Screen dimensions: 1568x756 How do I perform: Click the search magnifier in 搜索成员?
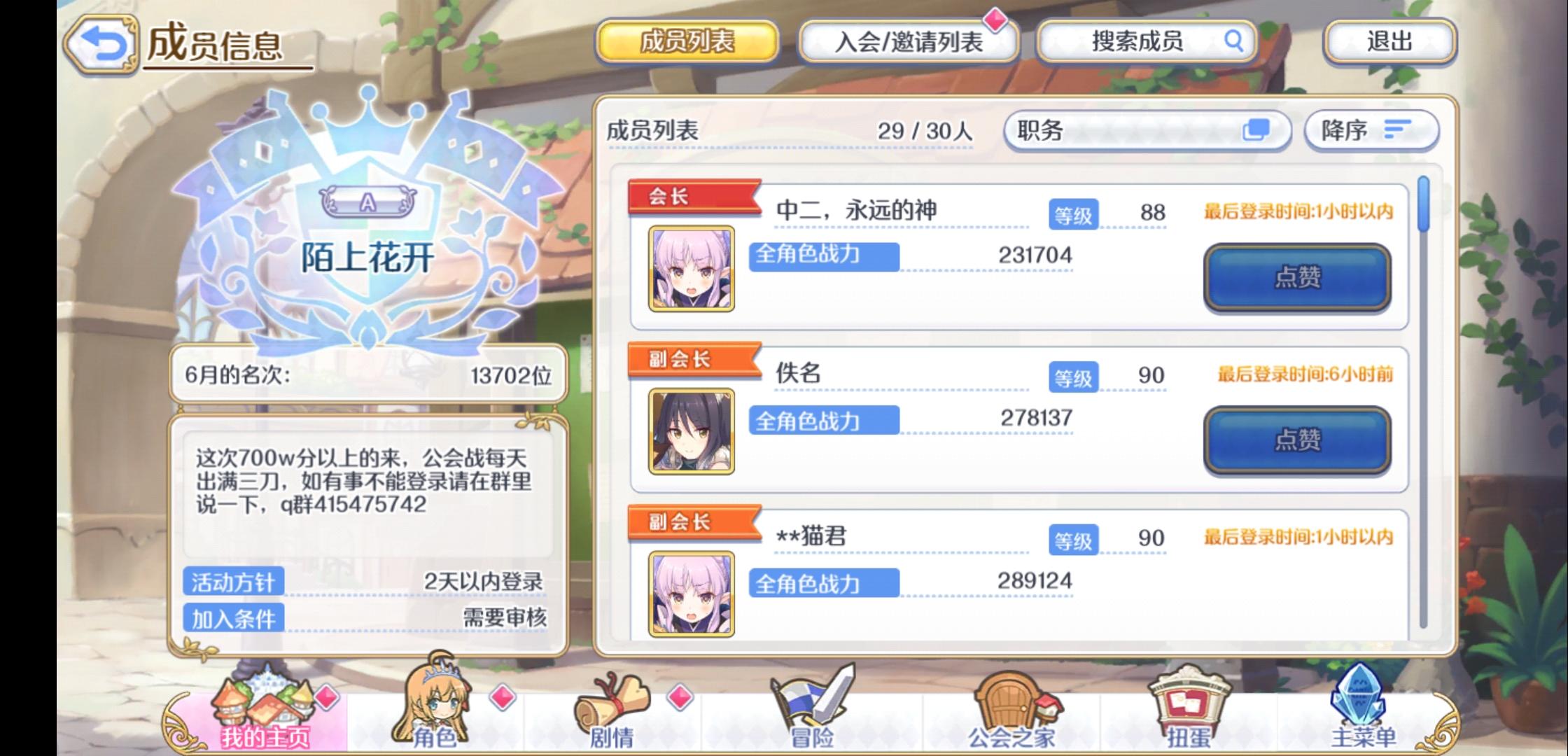pyautogui.click(x=1233, y=41)
